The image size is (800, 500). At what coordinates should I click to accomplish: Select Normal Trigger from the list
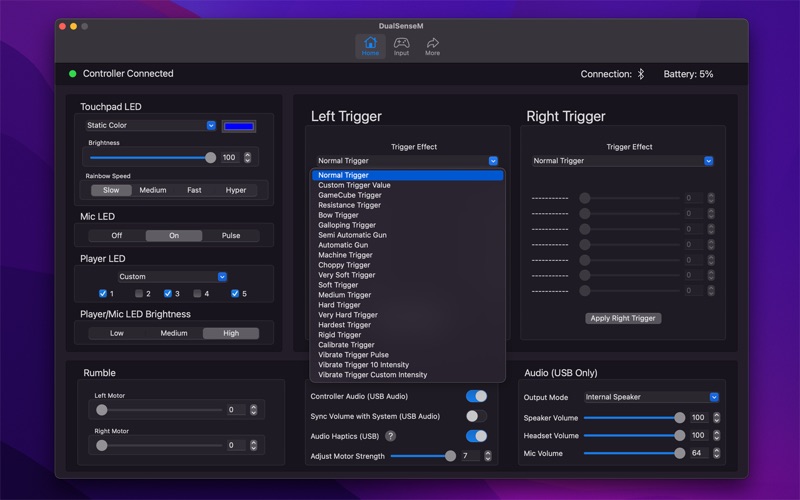click(408, 175)
